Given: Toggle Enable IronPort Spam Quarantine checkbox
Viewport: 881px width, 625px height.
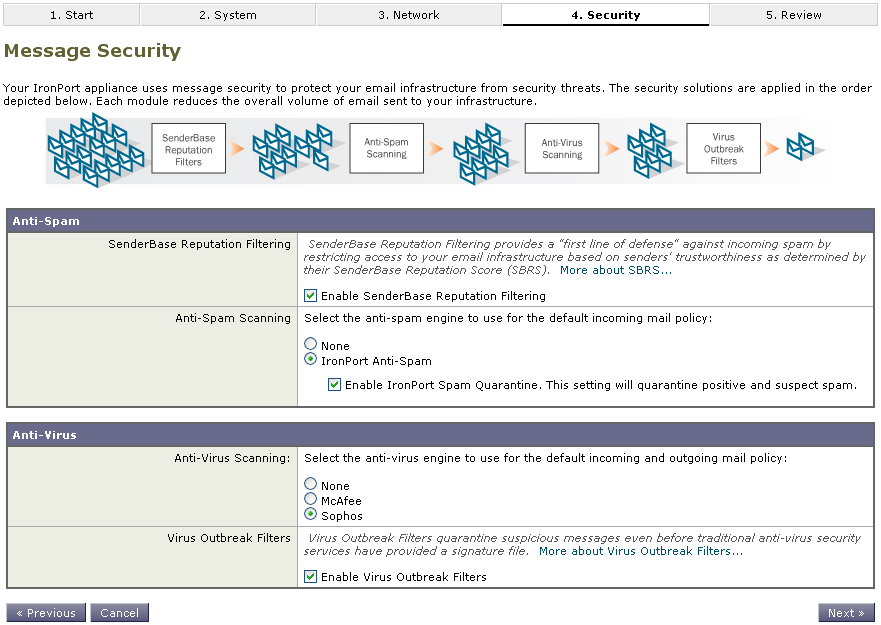Looking at the screenshot, I should [334, 384].
